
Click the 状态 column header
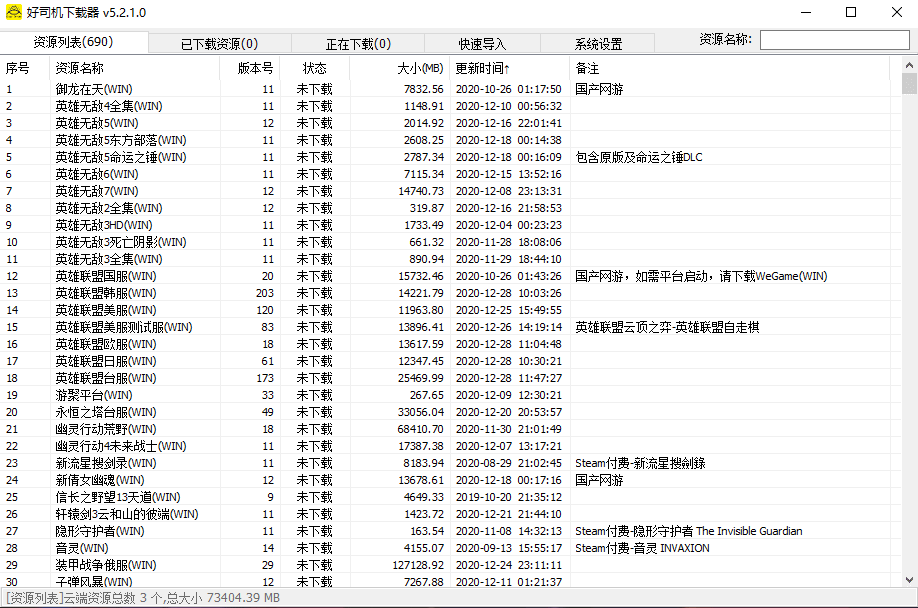pos(315,68)
